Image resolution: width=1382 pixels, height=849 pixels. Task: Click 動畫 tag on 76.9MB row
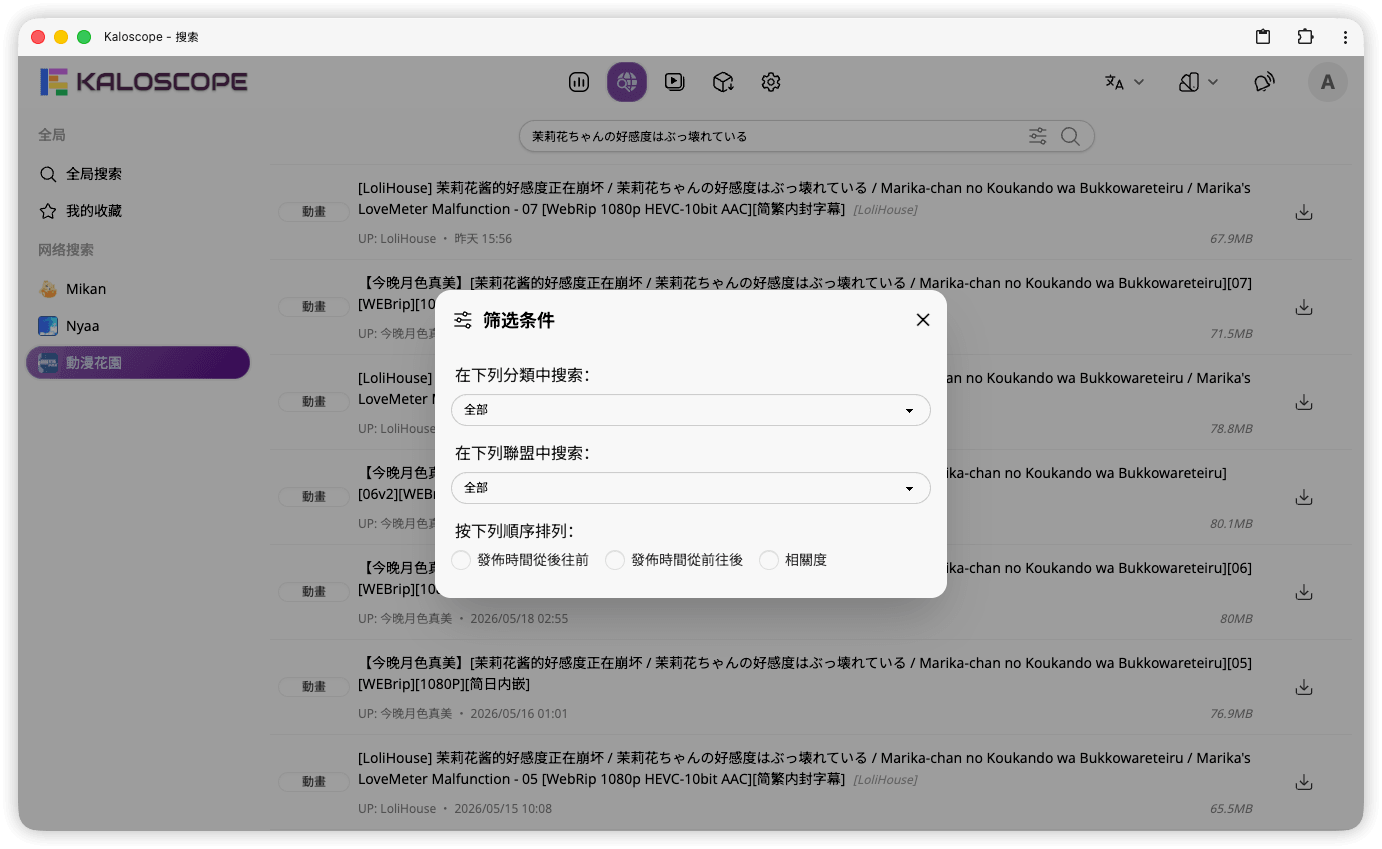(314, 687)
